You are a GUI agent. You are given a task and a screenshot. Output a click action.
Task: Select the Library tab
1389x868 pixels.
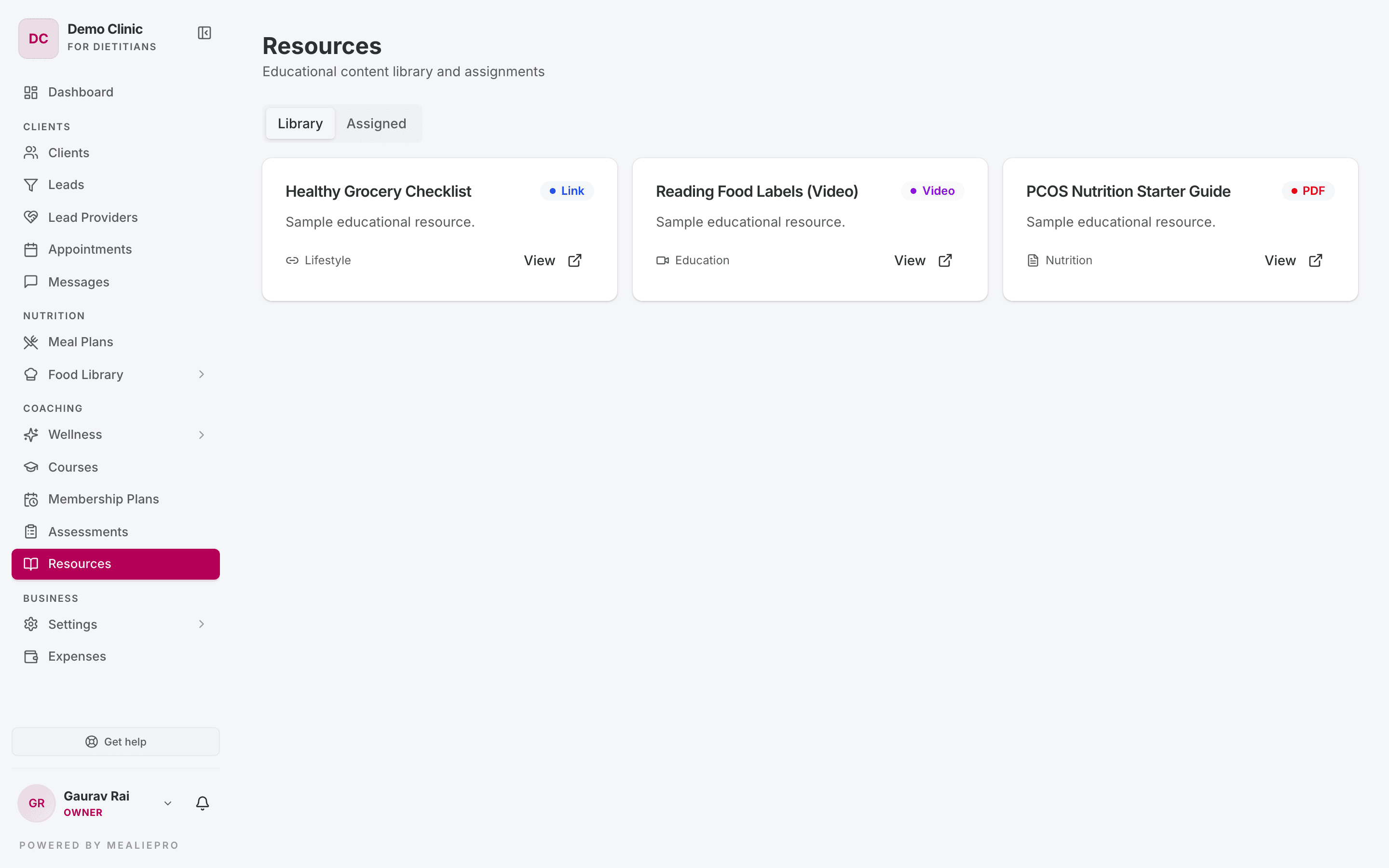[300, 123]
